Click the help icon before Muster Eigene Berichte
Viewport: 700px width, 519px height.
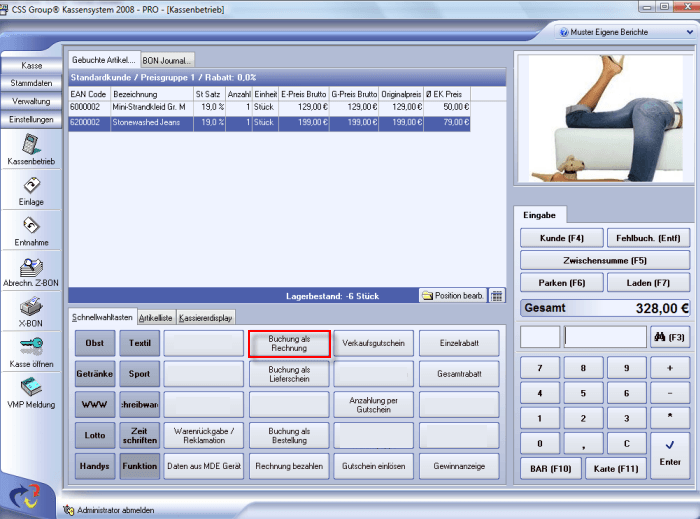(564, 32)
